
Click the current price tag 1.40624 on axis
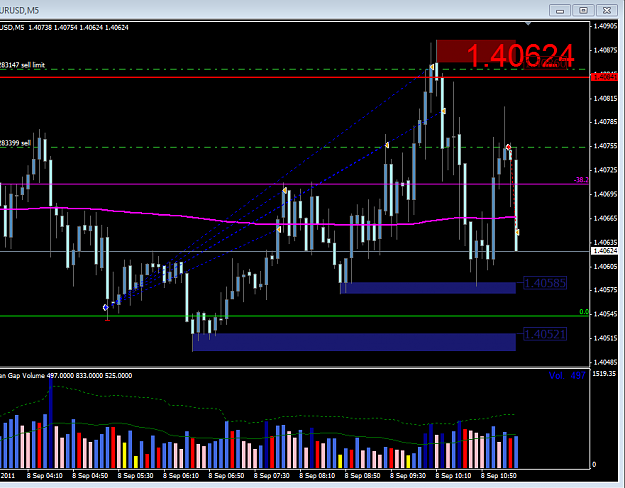[x=605, y=251]
